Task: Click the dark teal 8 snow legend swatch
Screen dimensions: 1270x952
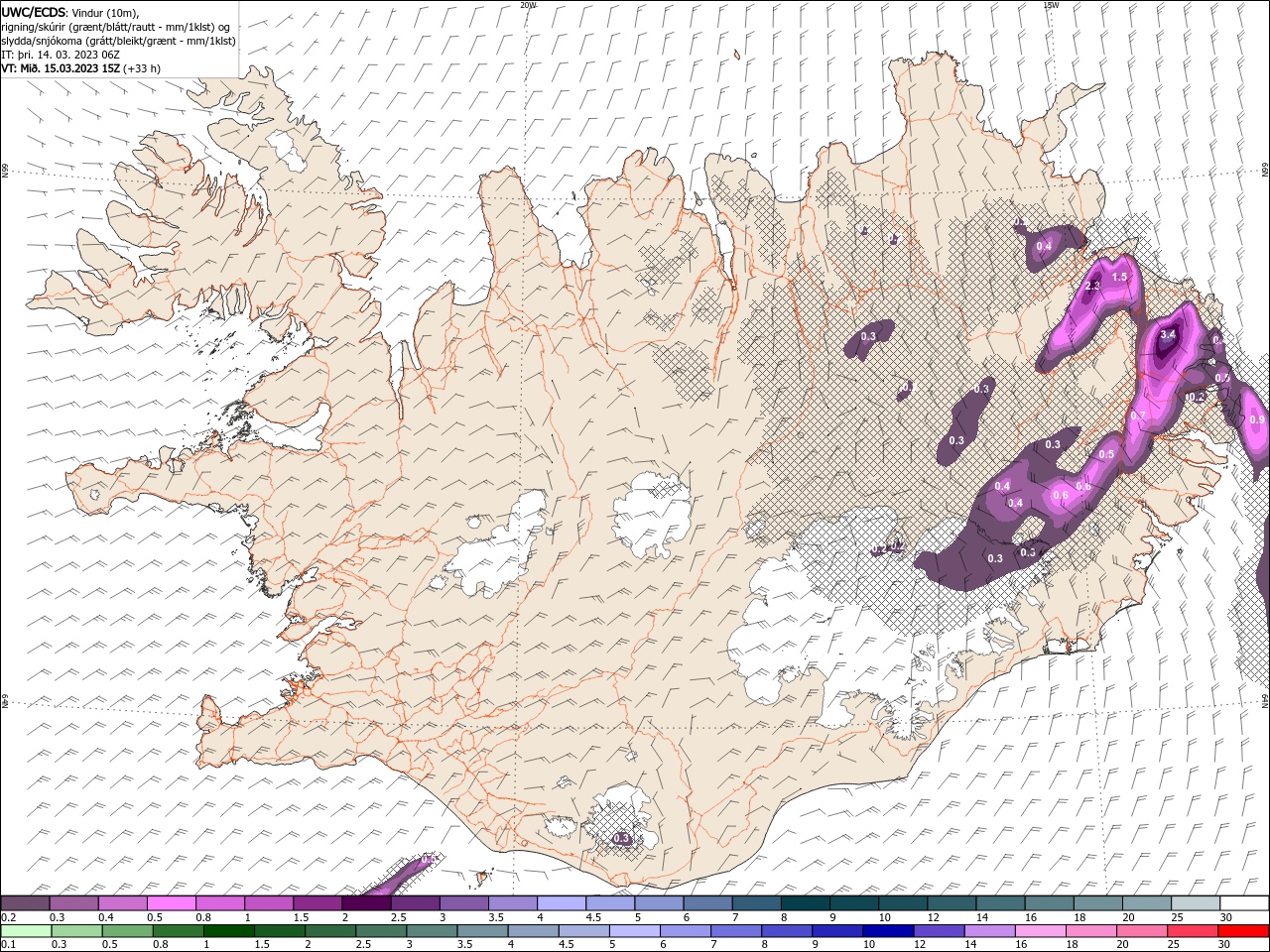Action: pyautogui.click(x=805, y=903)
